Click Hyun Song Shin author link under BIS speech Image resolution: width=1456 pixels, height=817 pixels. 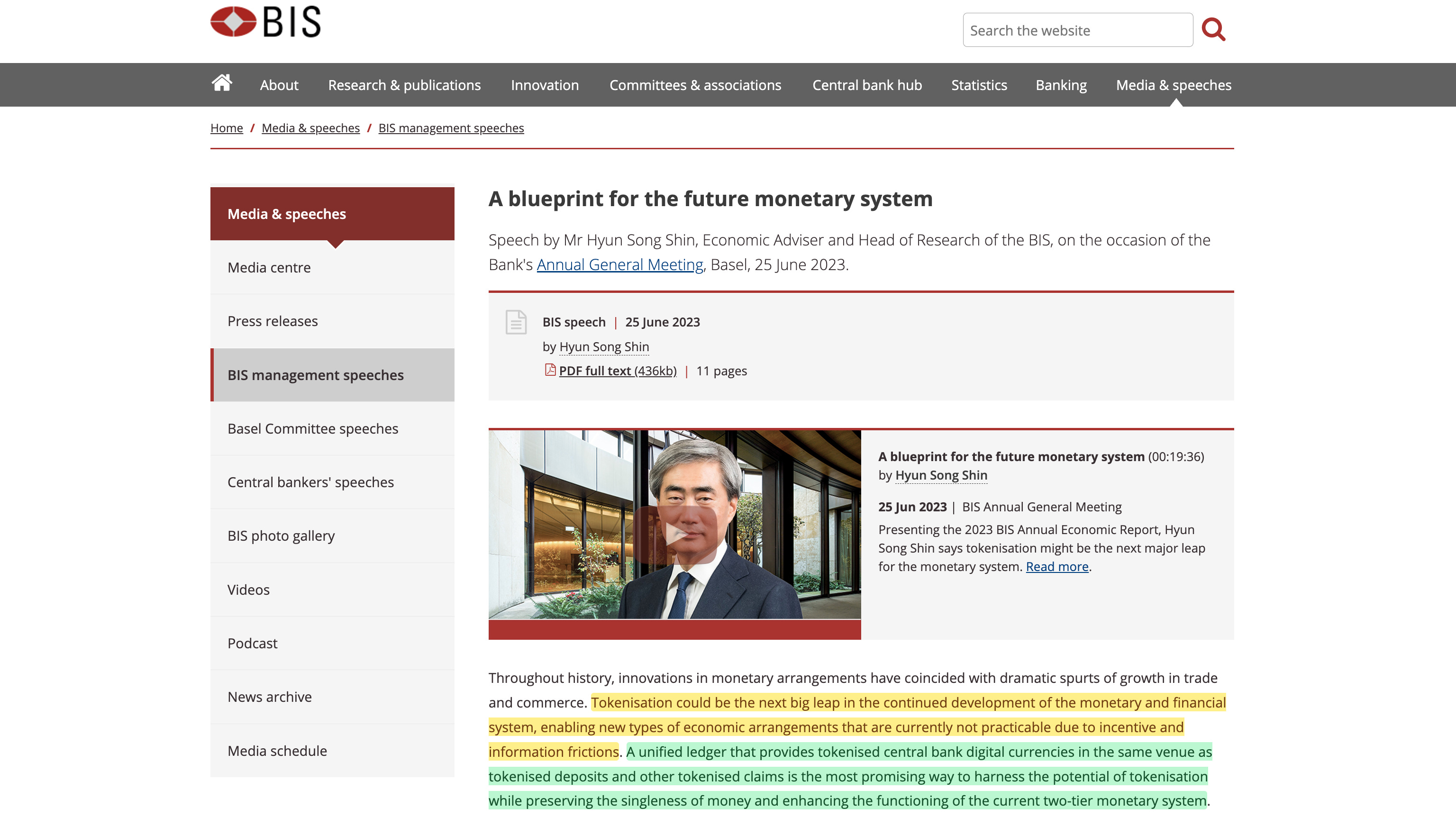[604, 346]
